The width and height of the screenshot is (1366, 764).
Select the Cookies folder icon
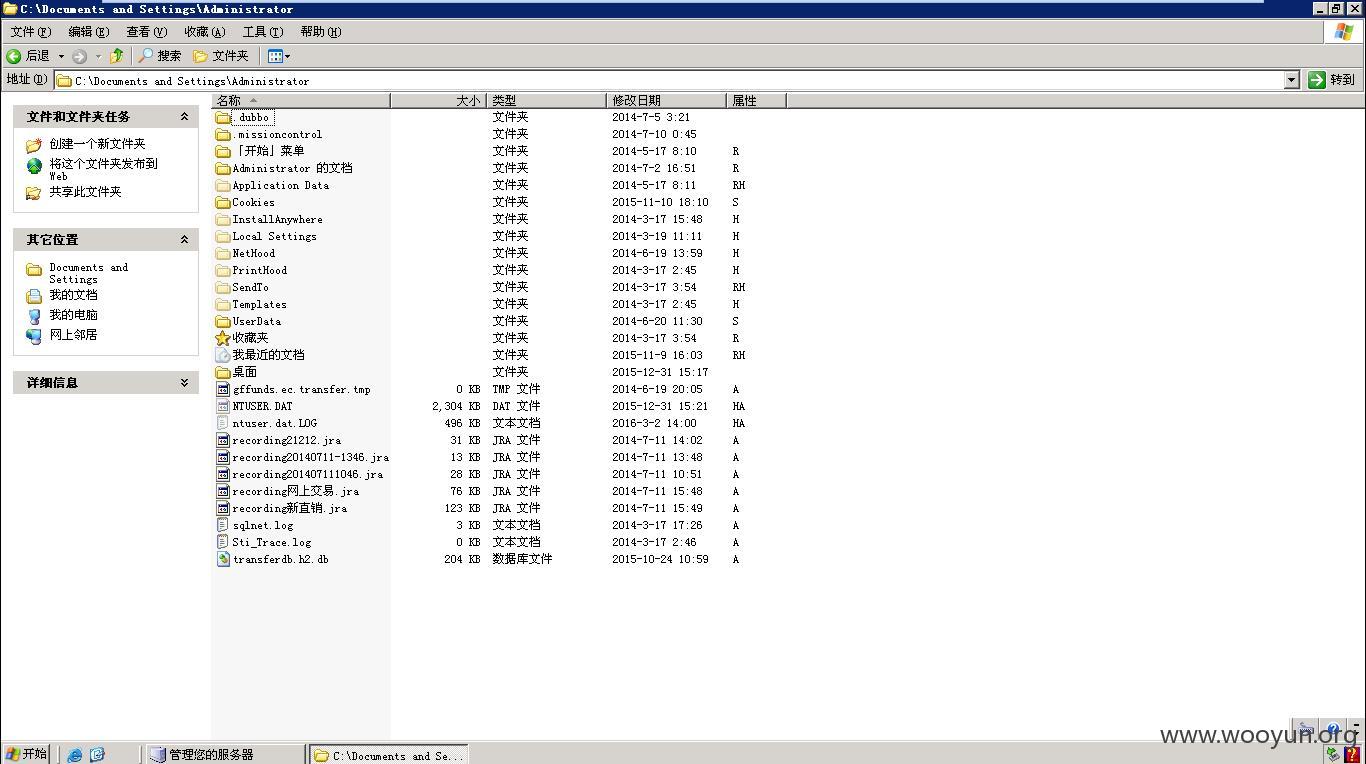pos(223,202)
